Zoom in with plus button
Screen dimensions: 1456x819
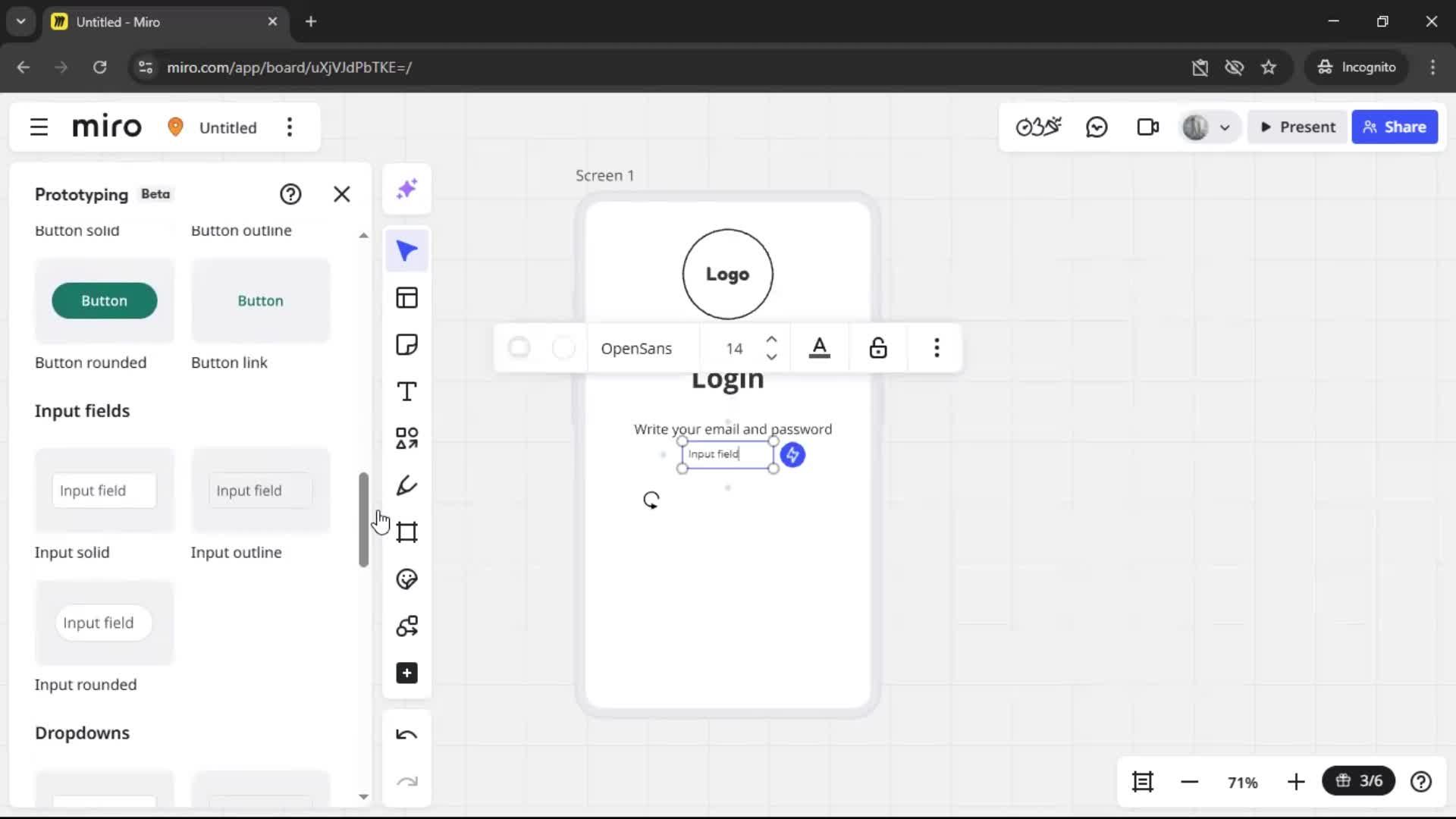coord(1296,782)
